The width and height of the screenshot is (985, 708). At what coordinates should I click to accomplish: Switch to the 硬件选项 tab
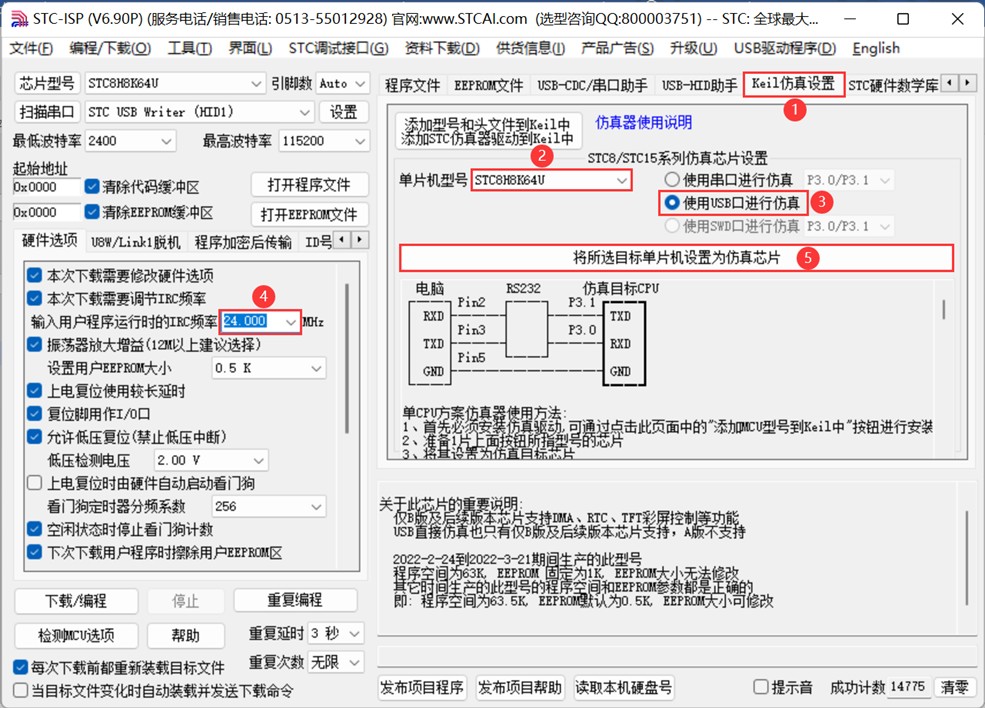coord(49,241)
